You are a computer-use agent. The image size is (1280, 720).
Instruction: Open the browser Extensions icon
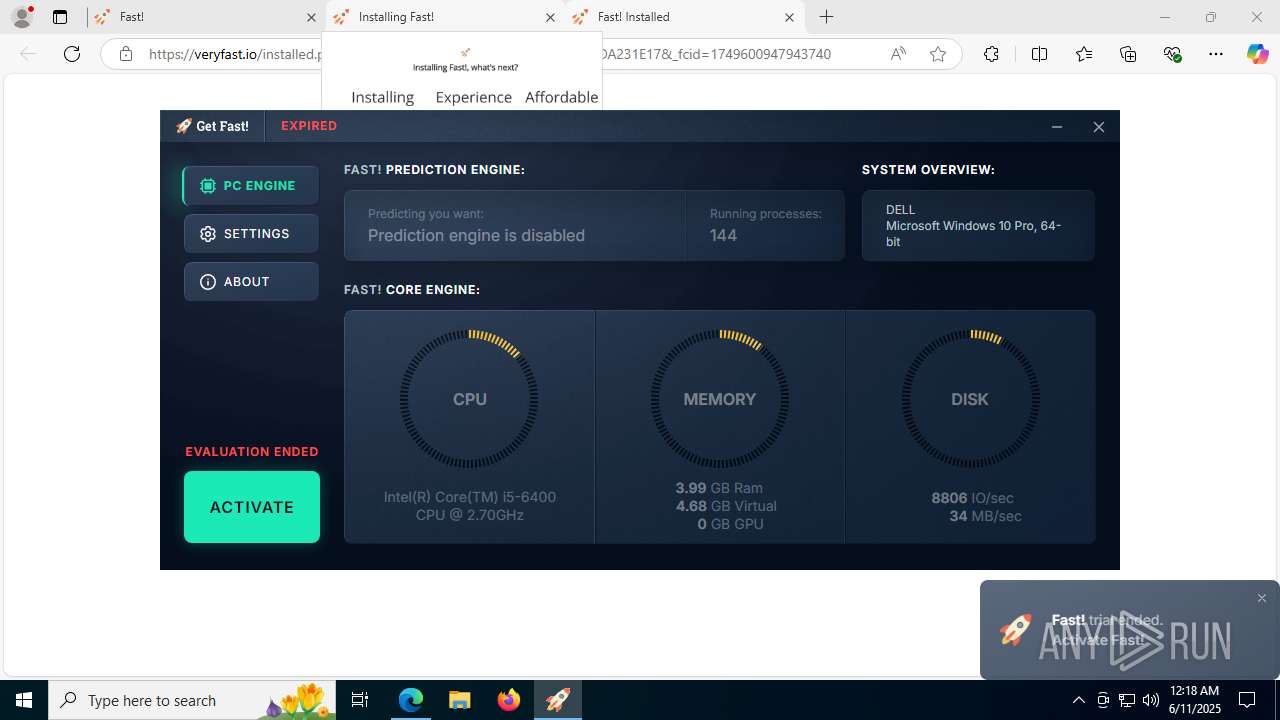pos(991,54)
